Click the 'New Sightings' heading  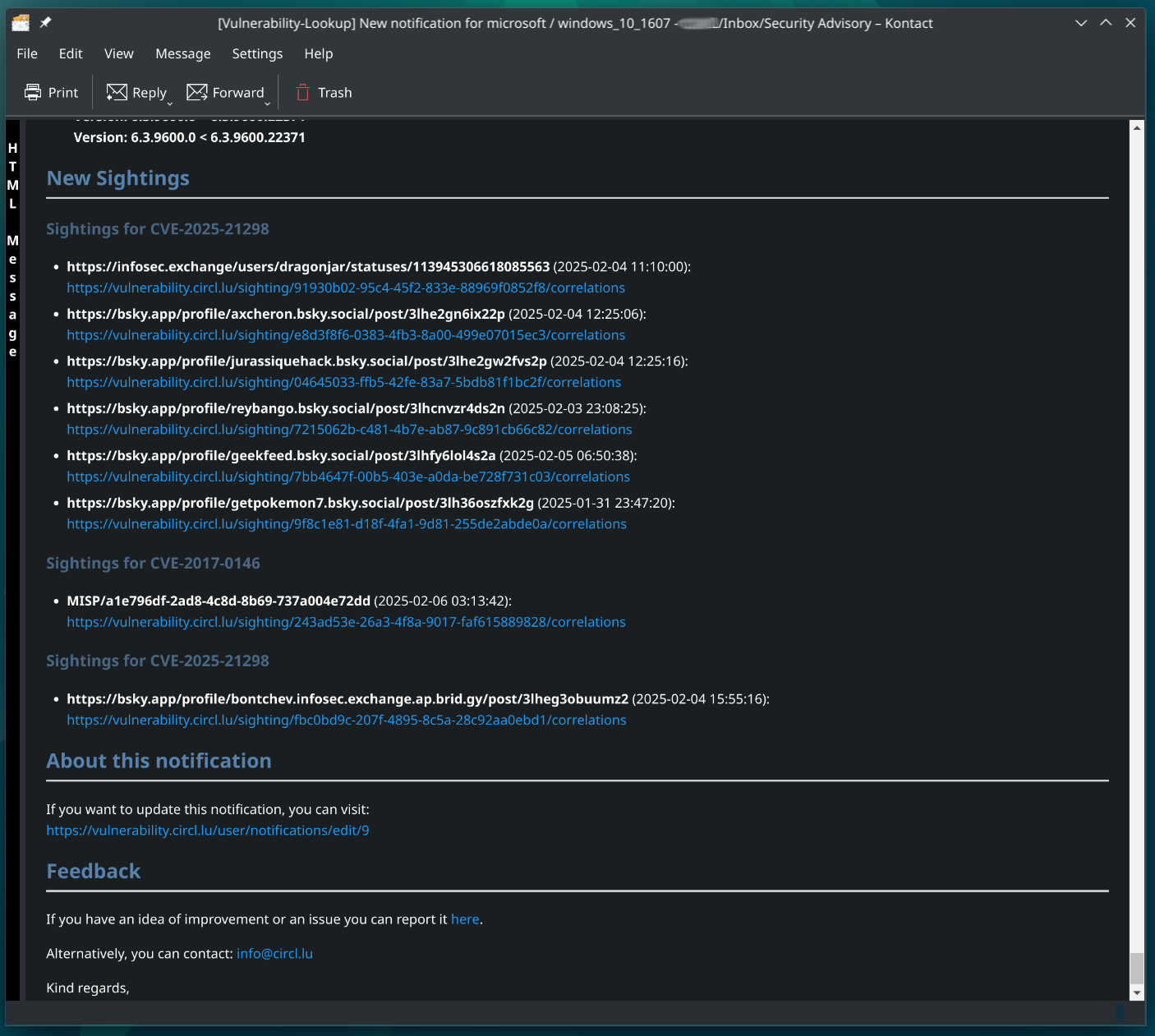[118, 178]
